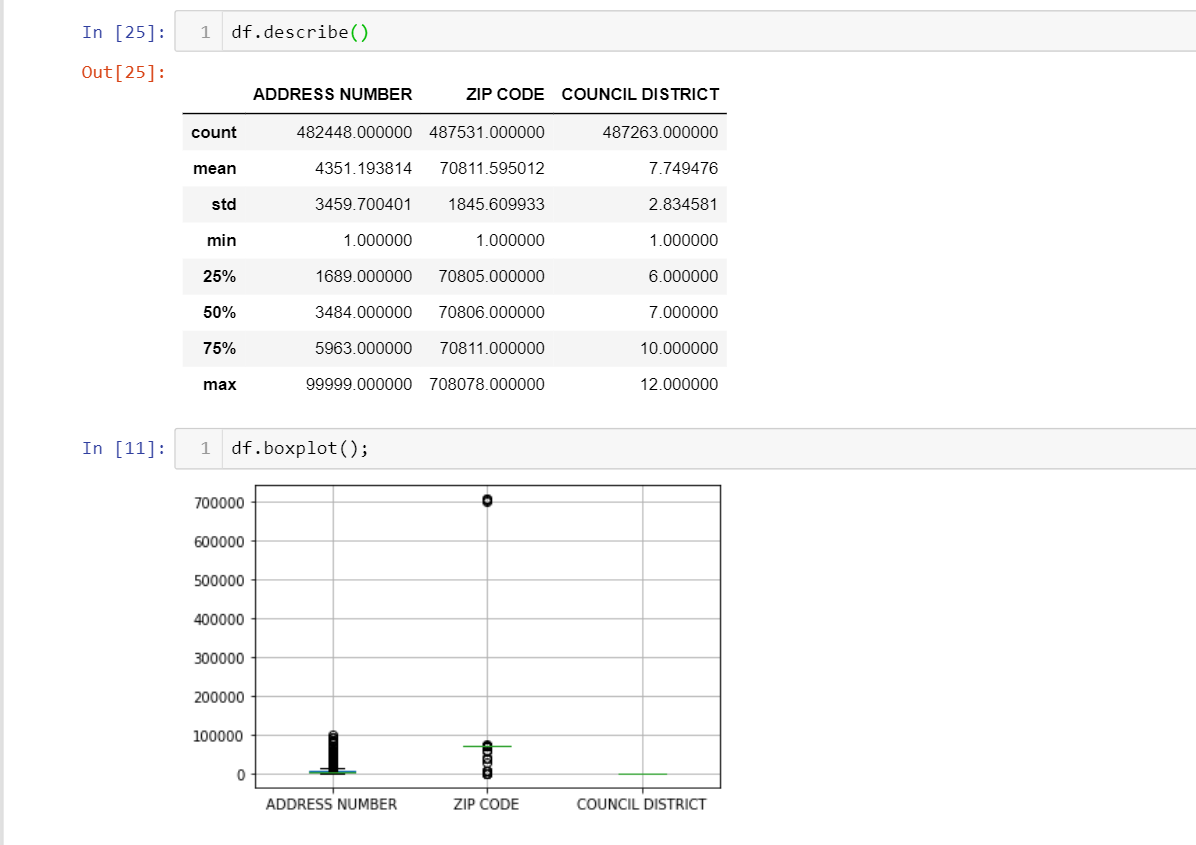
Task: Click the ADDRESS NUMBER column header
Action: coord(333,94)
